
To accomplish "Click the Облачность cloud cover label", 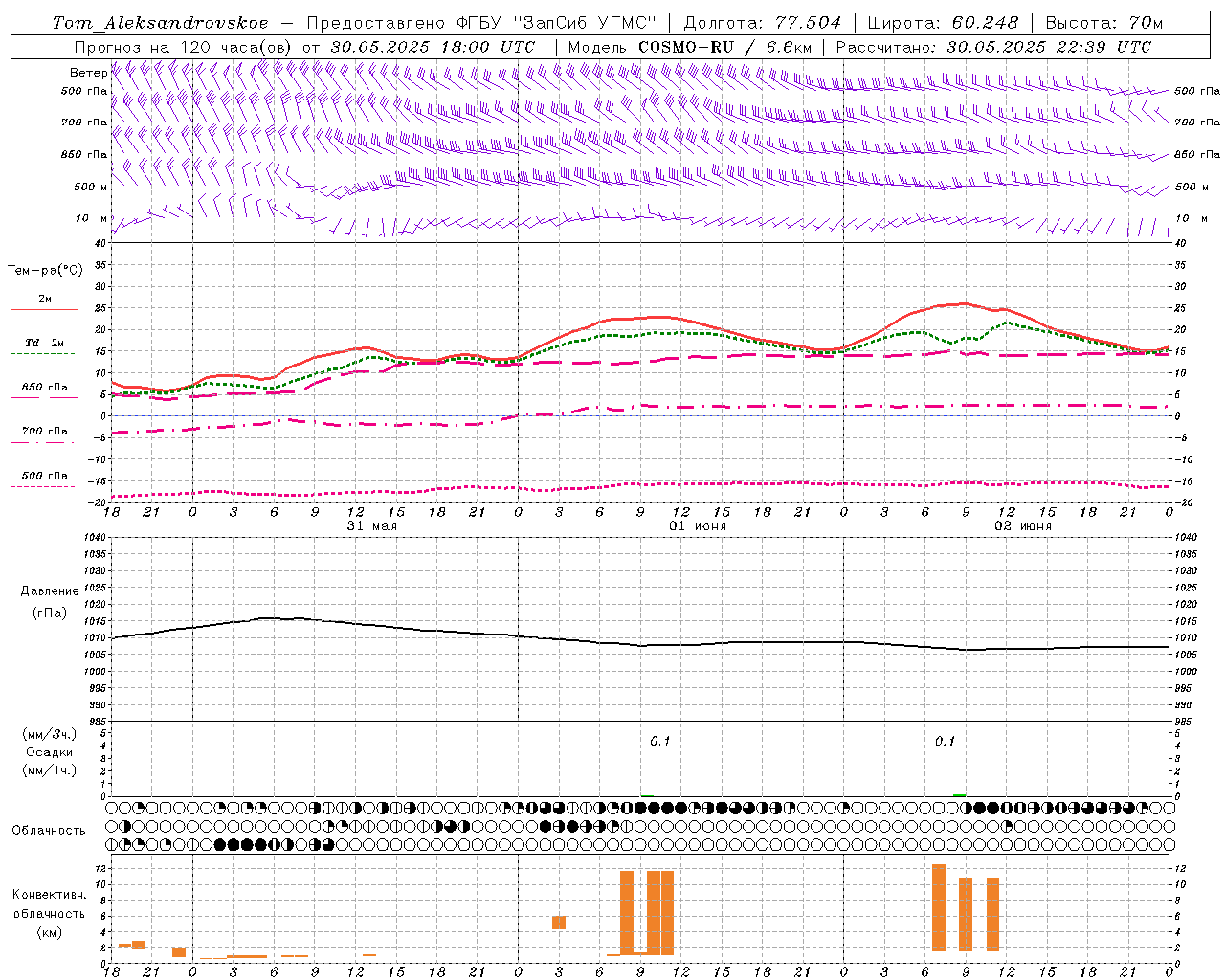I will point(49,831).
